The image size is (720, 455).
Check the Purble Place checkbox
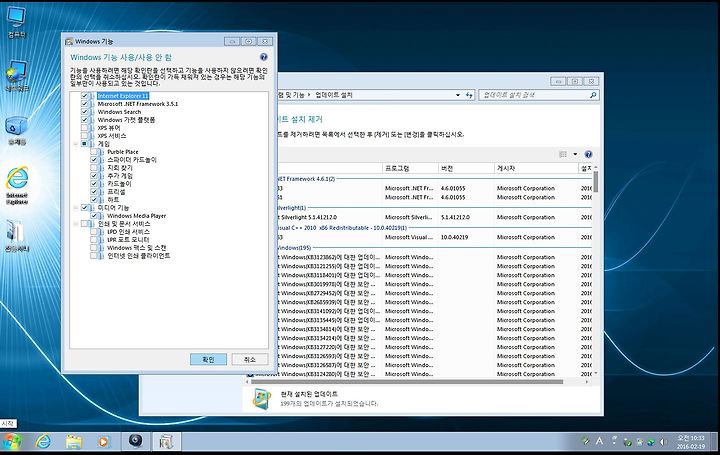(x=94, y=152)
